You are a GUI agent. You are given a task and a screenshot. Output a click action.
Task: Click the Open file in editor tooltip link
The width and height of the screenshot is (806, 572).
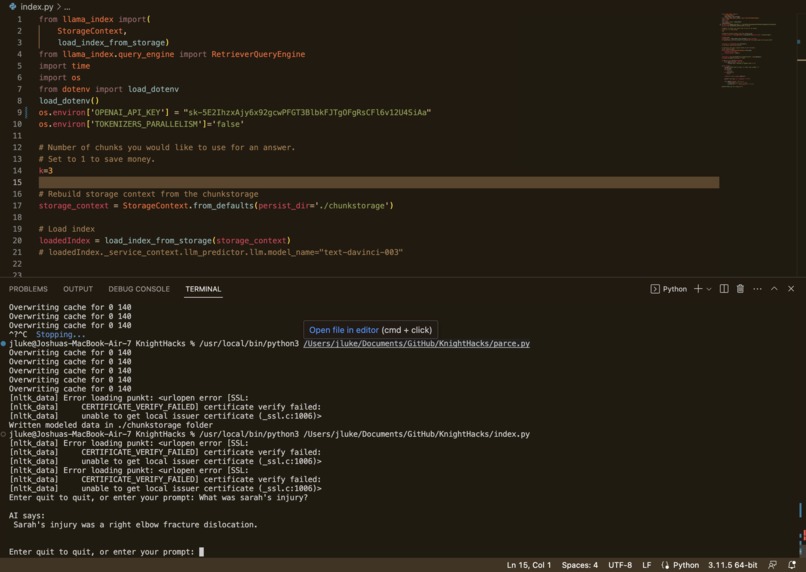click(343, 330)
